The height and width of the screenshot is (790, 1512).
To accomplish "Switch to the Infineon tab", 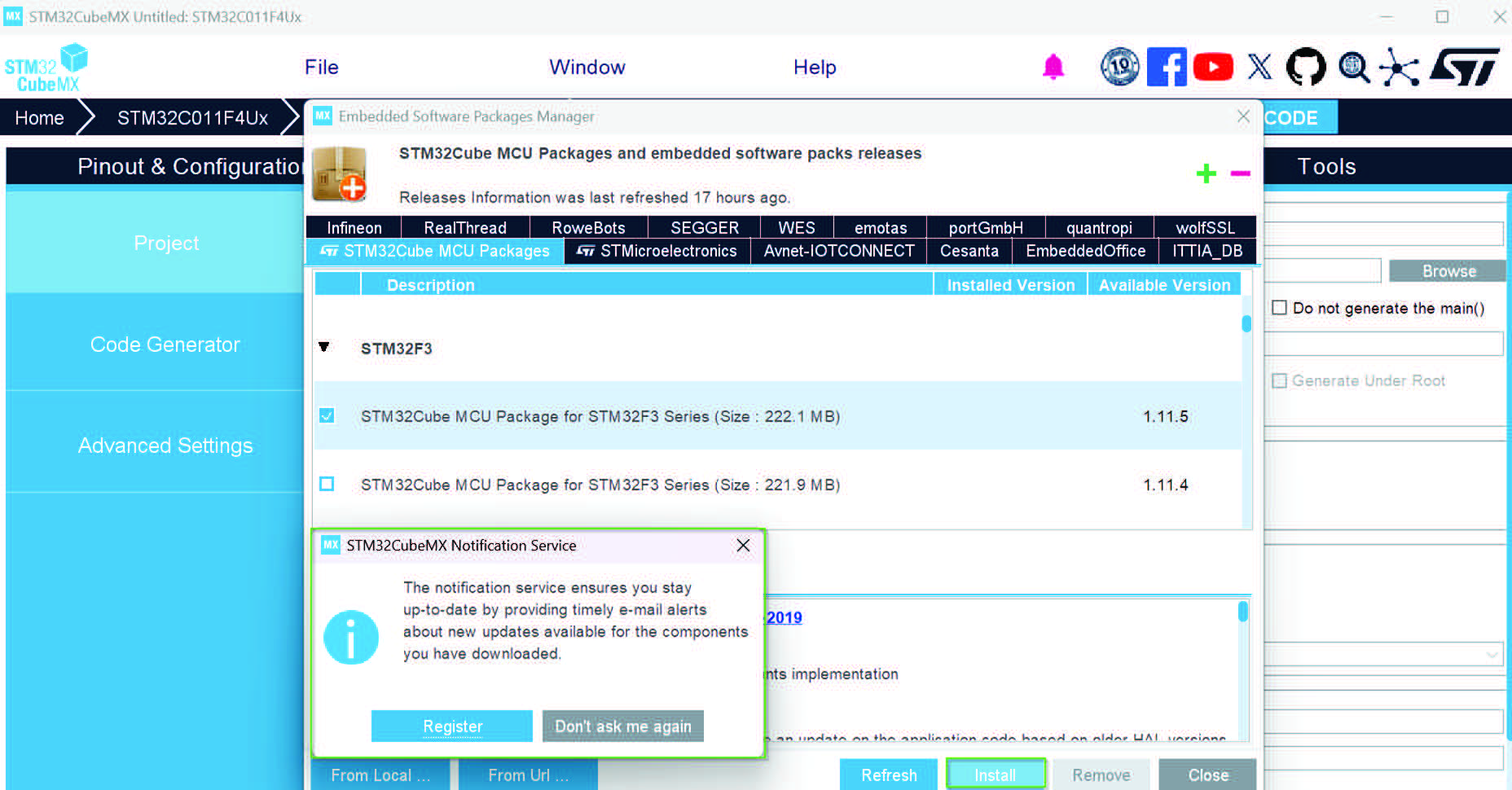I will [x=354, y=228].
